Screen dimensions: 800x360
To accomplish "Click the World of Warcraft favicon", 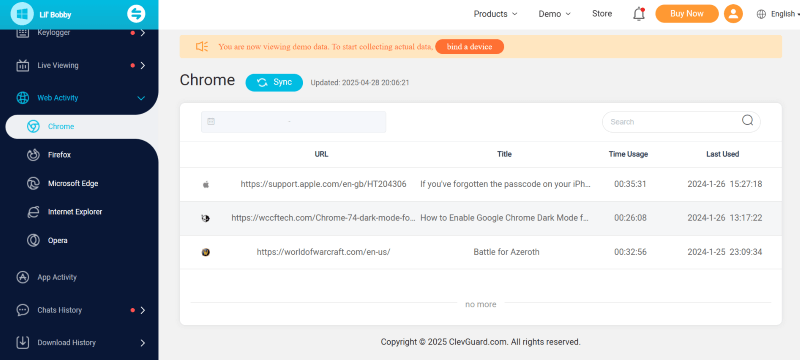I will tap(206, 252).
